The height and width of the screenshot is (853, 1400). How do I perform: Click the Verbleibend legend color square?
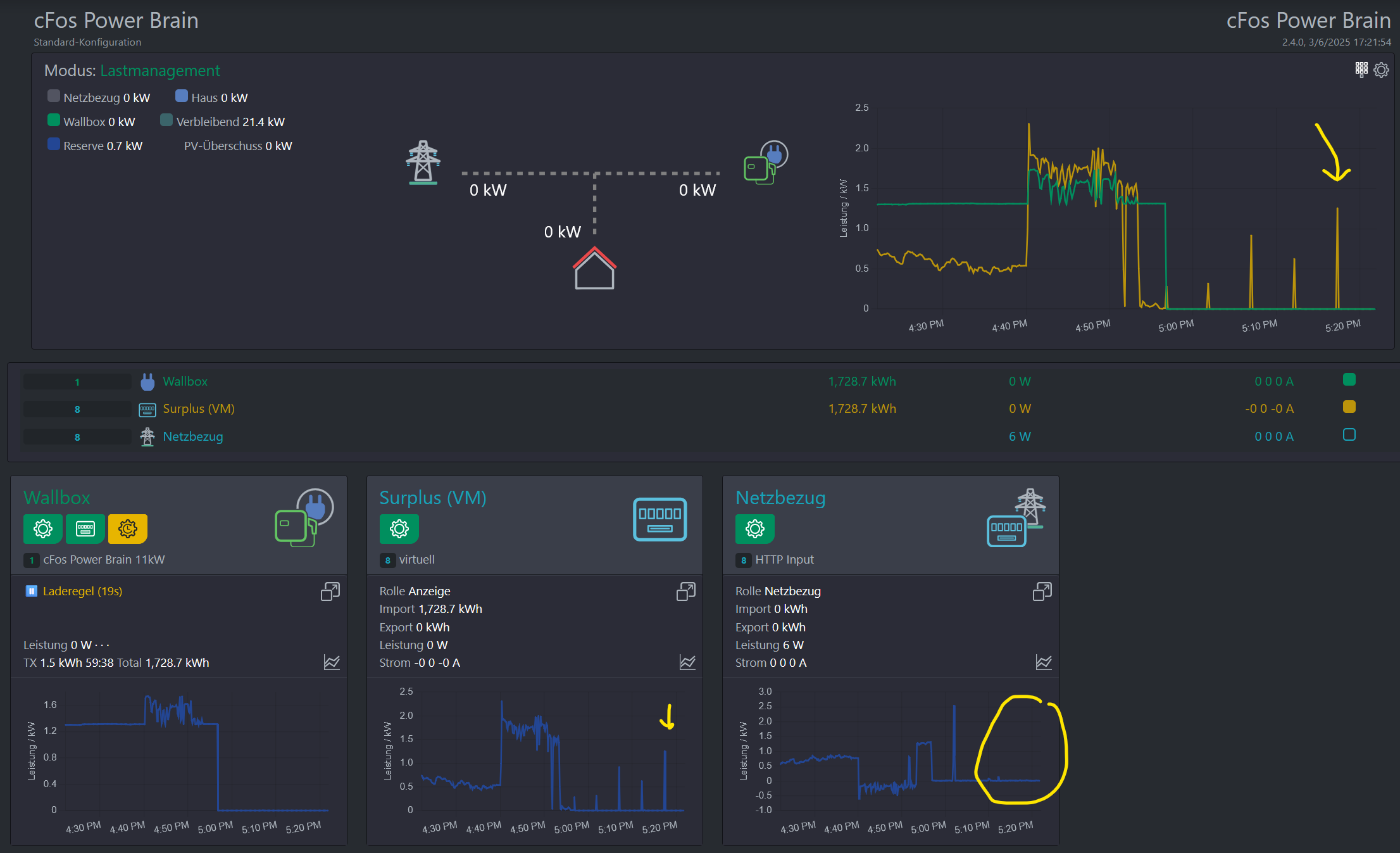(x=166, y=120)
